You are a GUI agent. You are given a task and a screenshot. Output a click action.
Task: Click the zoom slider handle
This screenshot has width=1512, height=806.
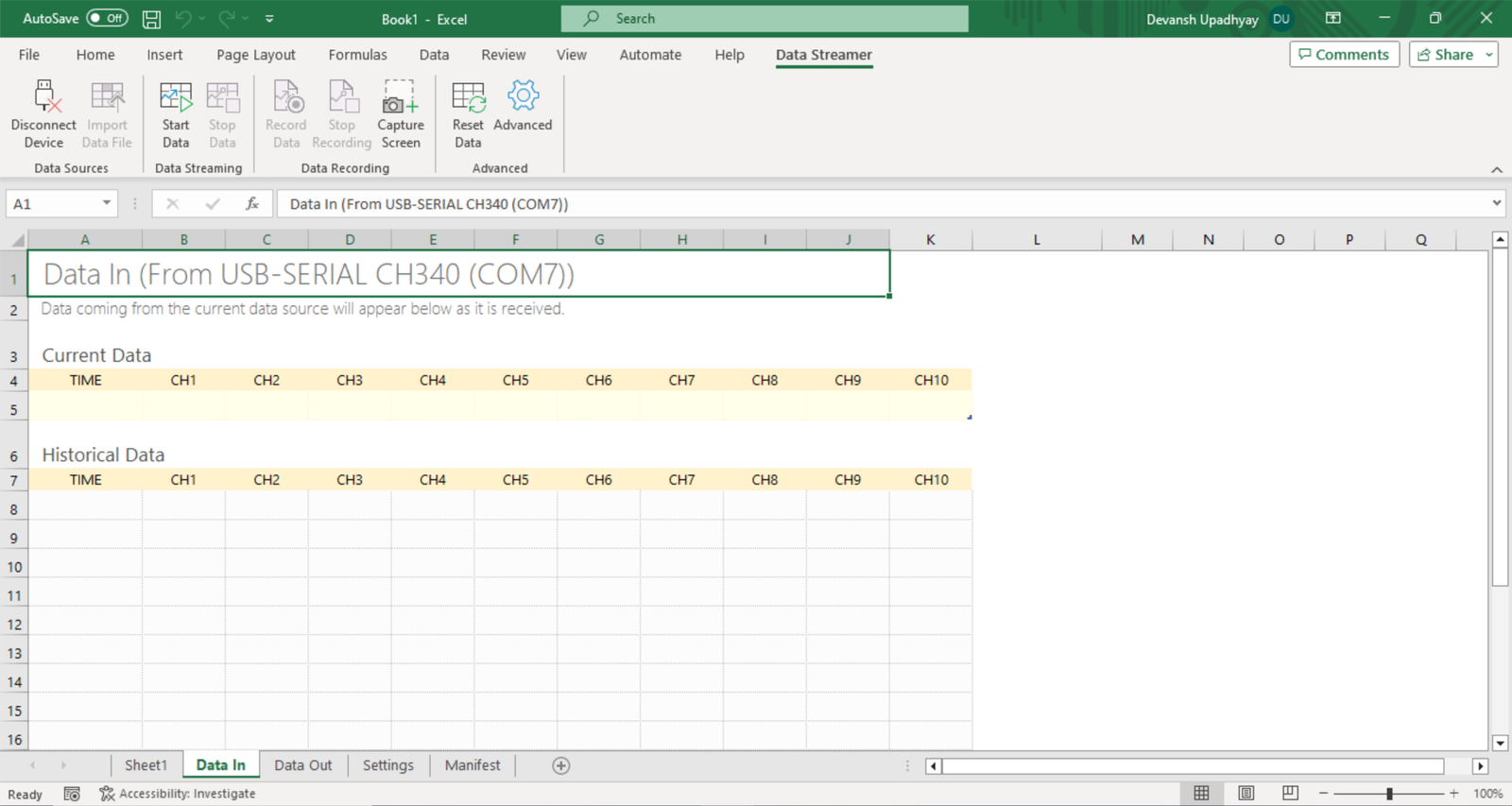[x=1389, y=794]
